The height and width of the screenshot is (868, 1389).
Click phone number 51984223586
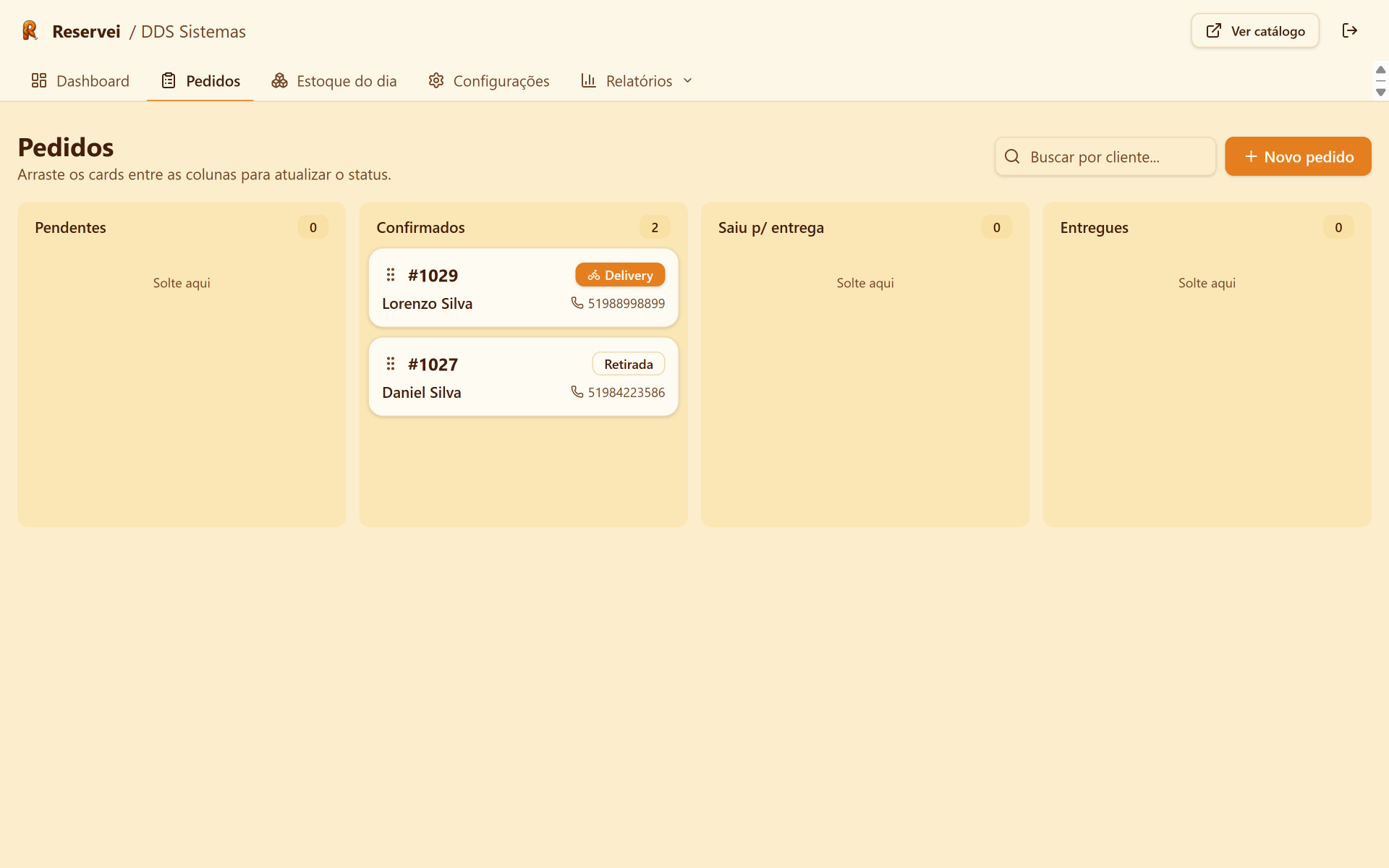click(x=626, y=393)
